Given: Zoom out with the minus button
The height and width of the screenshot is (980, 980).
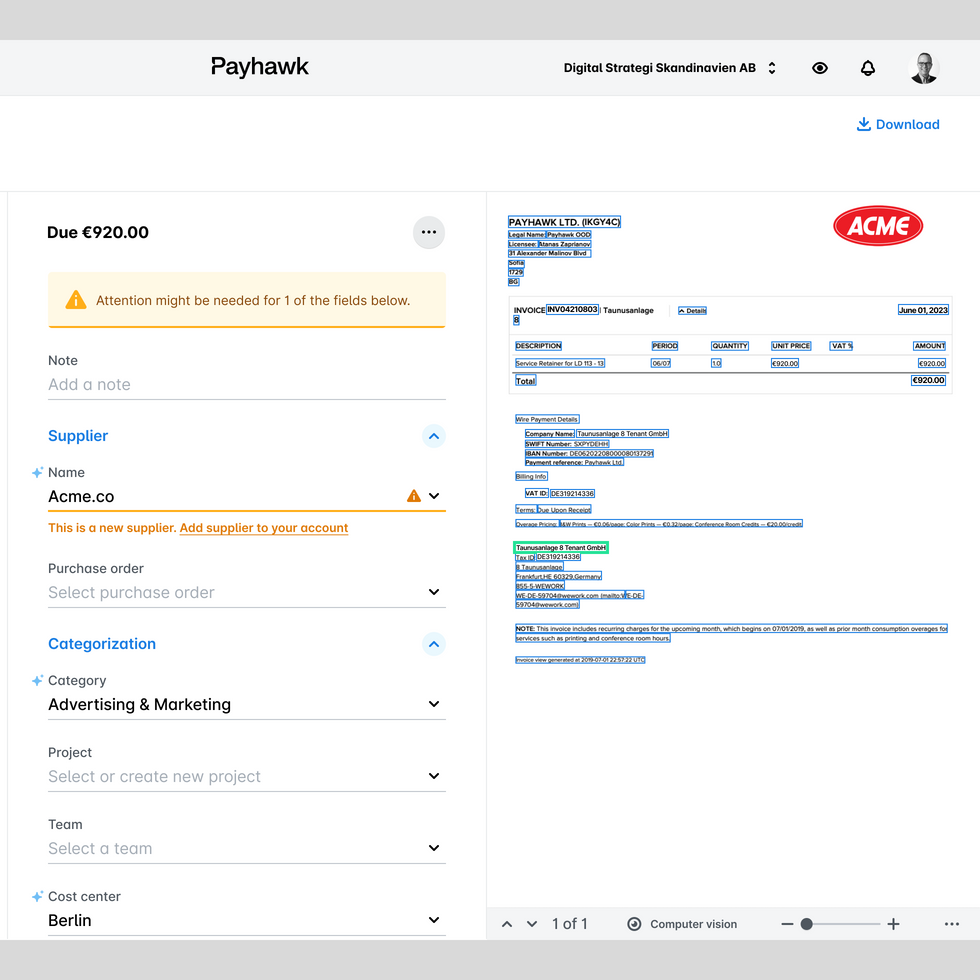Looking at the screenshot, I should [788, 924].
